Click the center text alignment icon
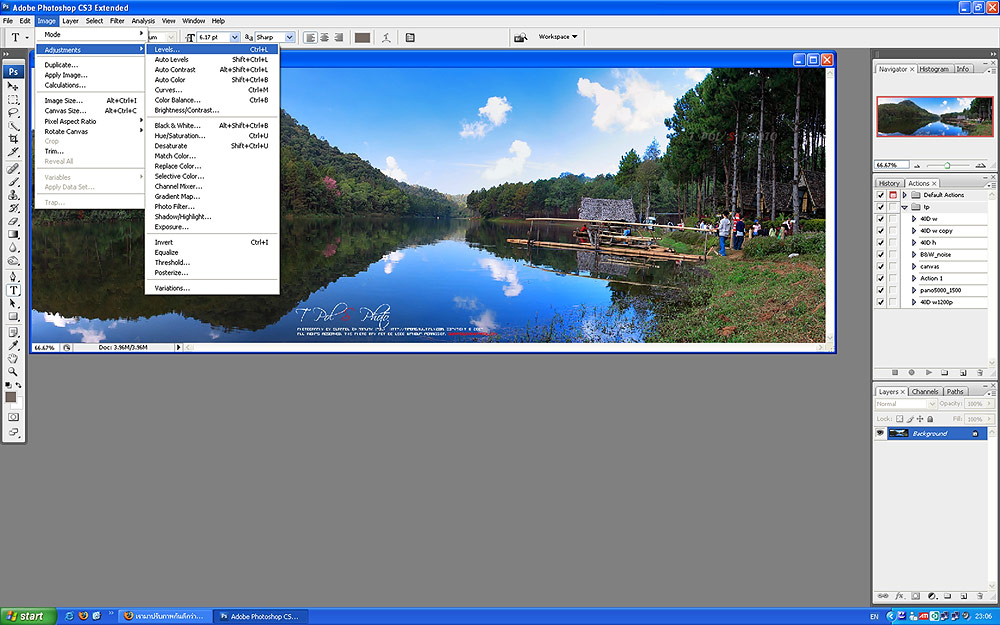1000x625 pixels. [324, 37]
